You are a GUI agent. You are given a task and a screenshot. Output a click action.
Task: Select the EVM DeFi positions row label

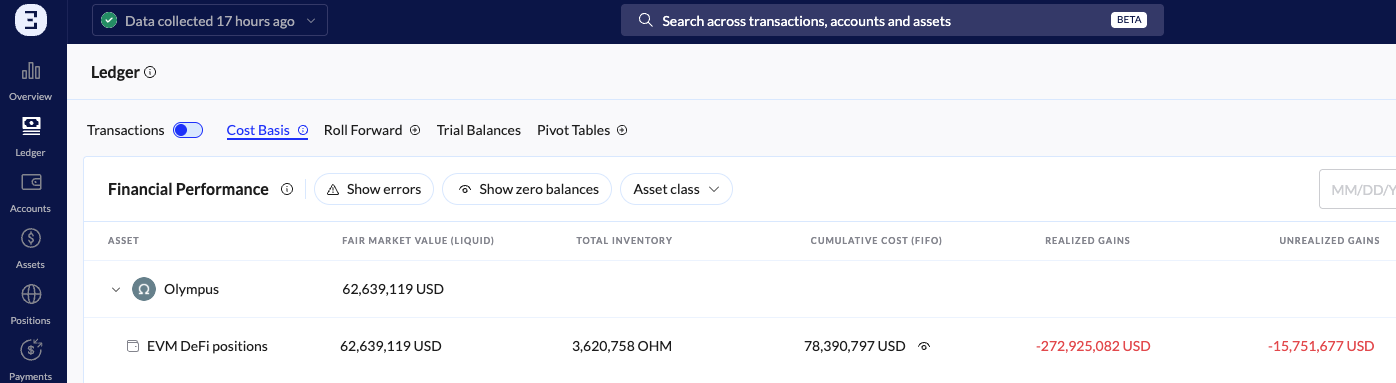point(207,346)
